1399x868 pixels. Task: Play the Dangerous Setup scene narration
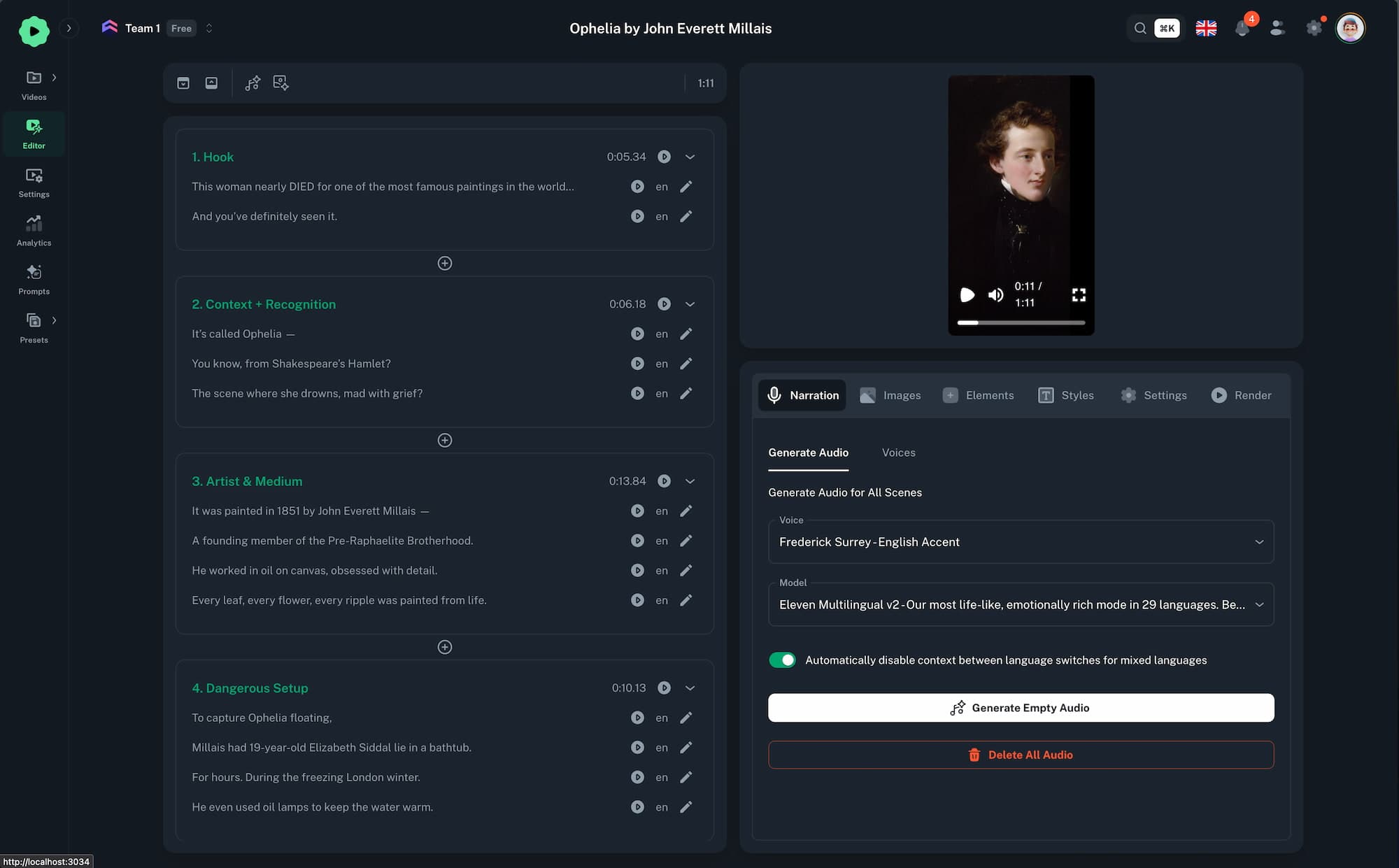coord(664,688)
